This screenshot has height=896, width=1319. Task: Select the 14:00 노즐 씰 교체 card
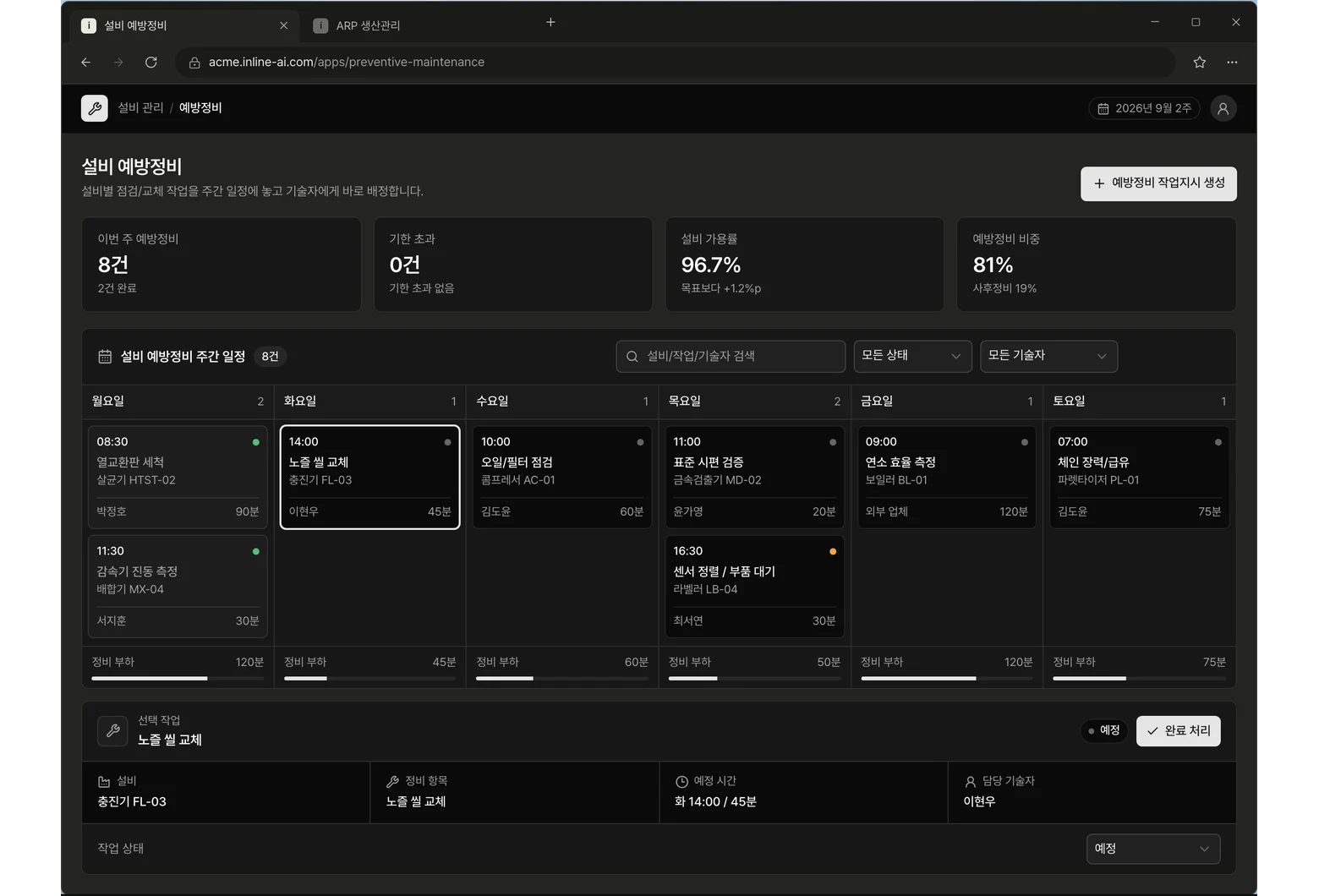[x=369, y=477]
